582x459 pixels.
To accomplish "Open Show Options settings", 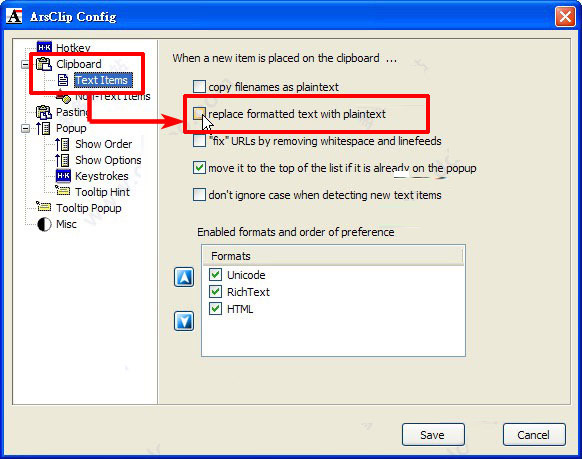I will pos(108,160).
